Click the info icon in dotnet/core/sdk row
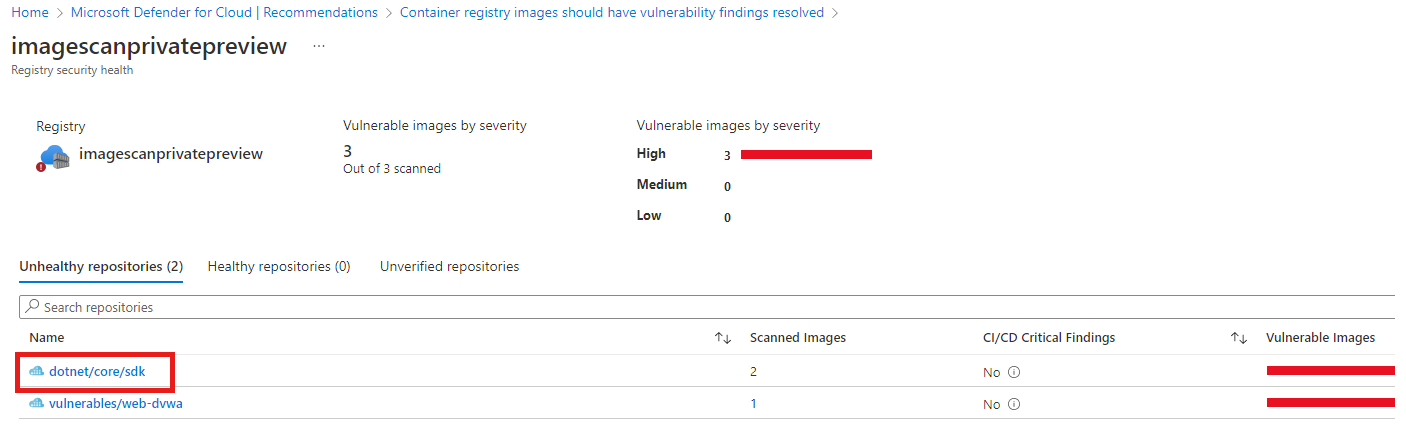This screenshot has height=444, width=1406. coord(1013,372)
